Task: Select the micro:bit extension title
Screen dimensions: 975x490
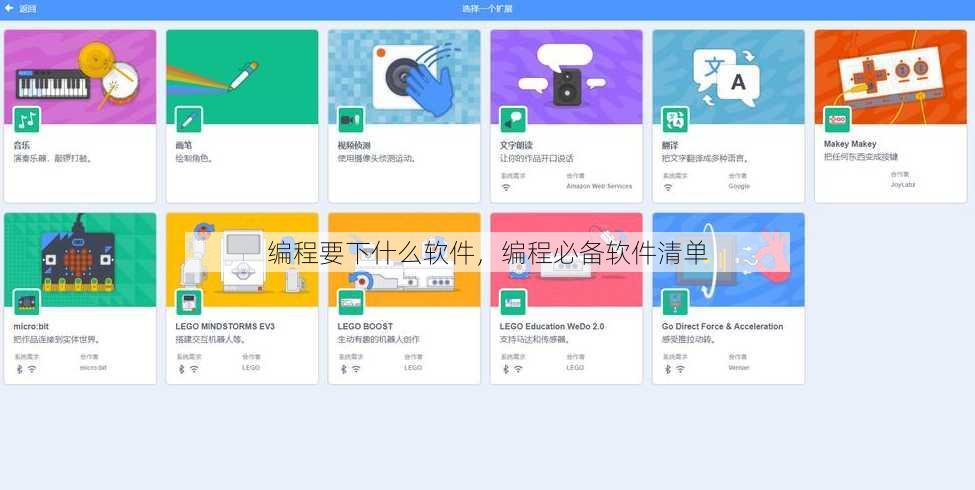Action: click(31, 326)
